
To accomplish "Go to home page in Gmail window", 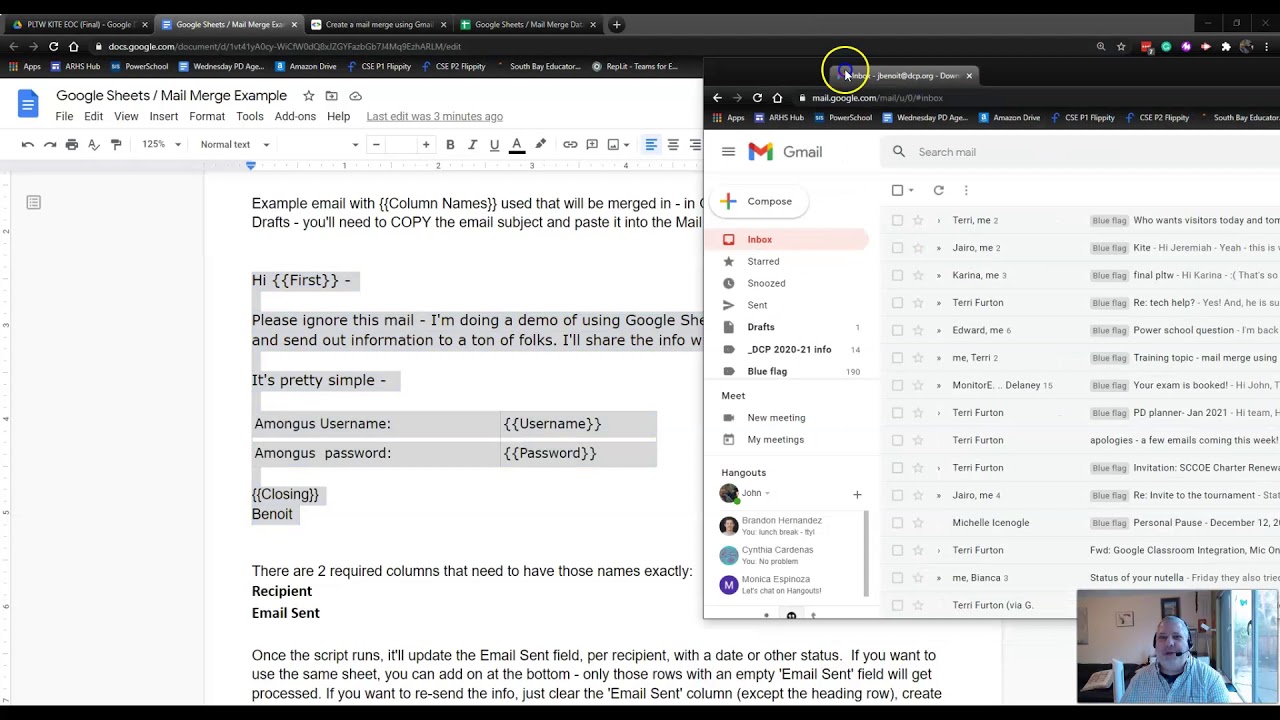I will click(x=777, y=98).
